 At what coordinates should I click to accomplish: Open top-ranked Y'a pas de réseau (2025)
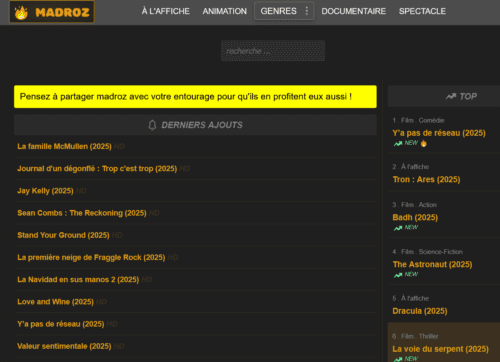tap(439, 133)
